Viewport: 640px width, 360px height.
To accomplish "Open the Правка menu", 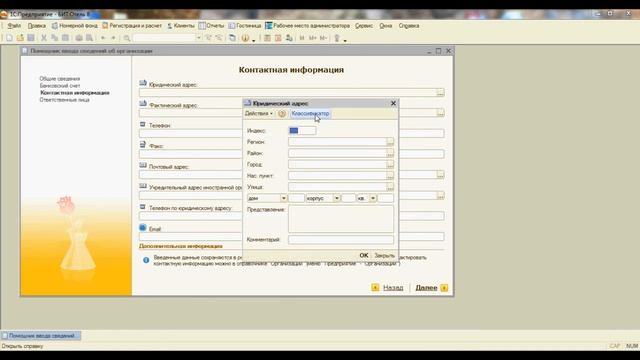I will (37, 26).
